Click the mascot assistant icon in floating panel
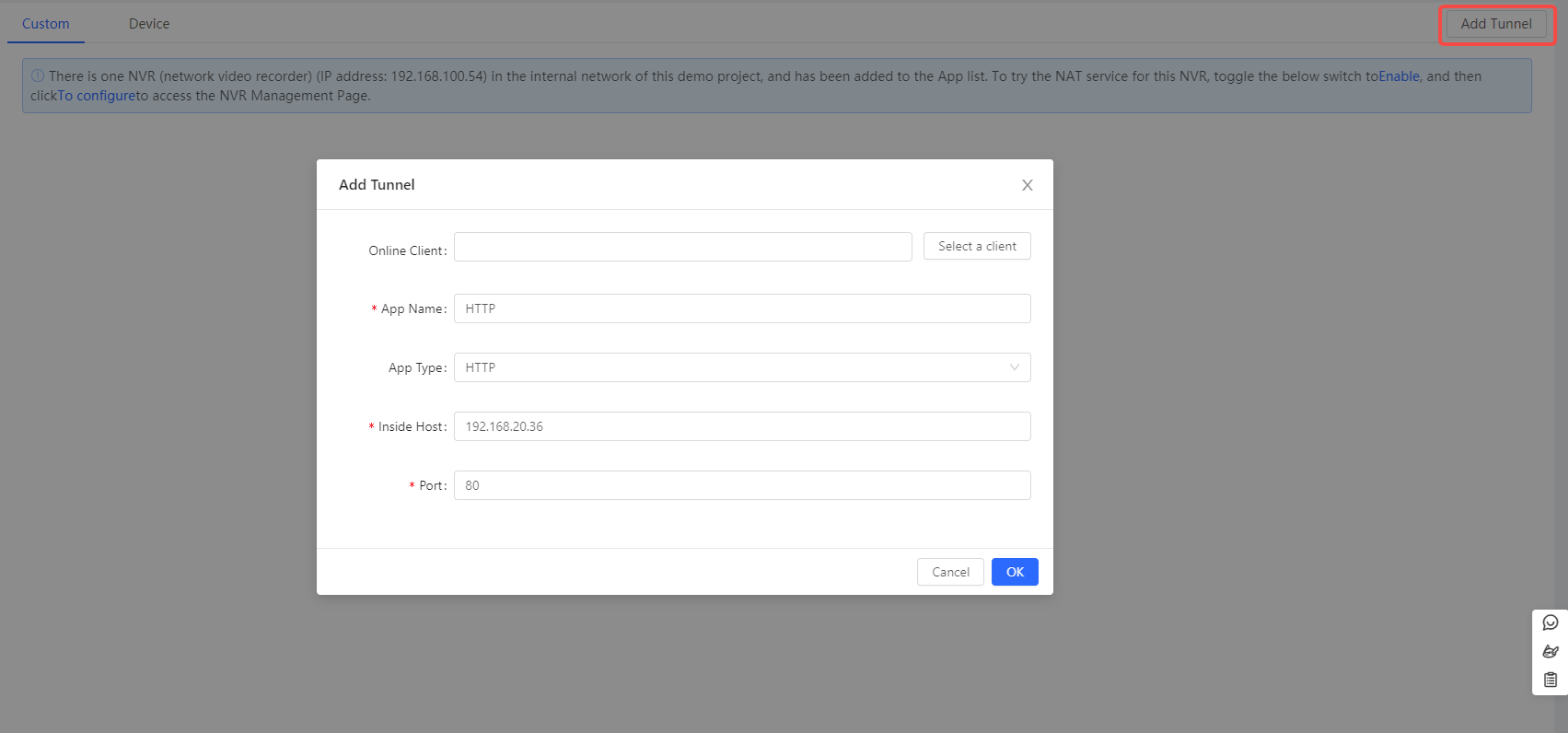 pyautogui.click(x=1551, y=651)
